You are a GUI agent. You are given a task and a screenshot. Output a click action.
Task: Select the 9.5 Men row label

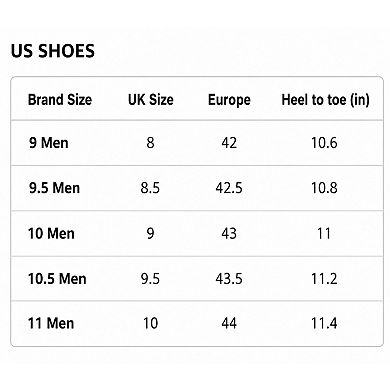click(54, 188)
